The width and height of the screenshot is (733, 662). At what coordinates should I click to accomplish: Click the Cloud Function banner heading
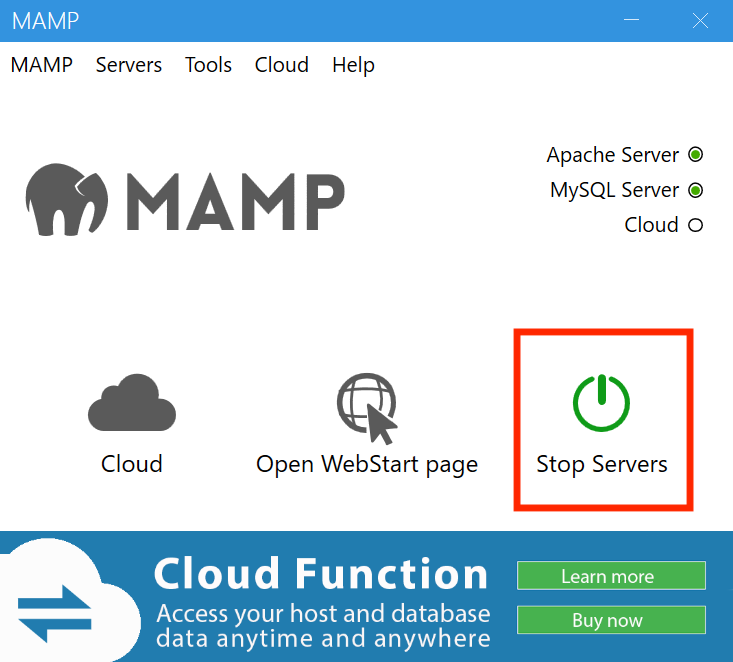[x=321, y=574]
